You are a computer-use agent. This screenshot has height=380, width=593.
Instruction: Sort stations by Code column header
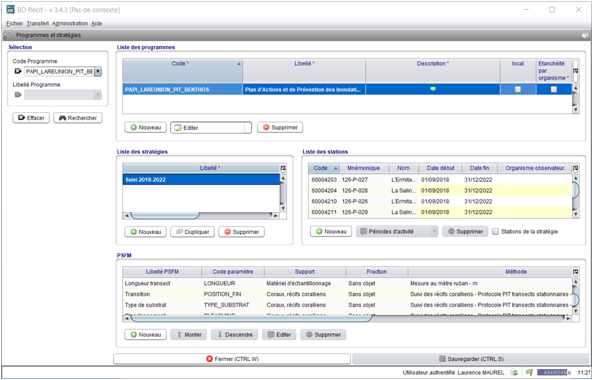click(x=323, y=168)
